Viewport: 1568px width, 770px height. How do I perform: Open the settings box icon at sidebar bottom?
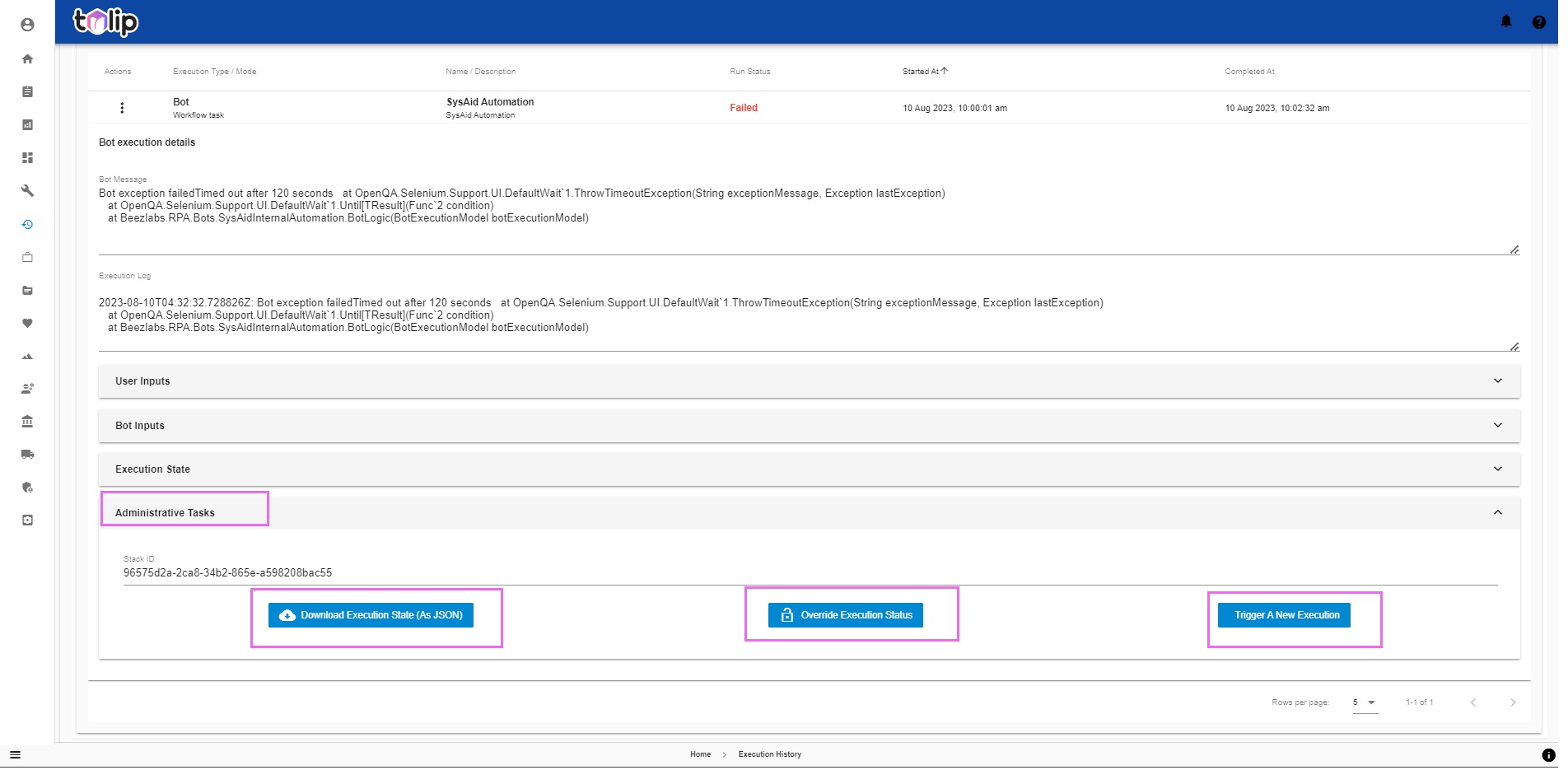[27, 520]
